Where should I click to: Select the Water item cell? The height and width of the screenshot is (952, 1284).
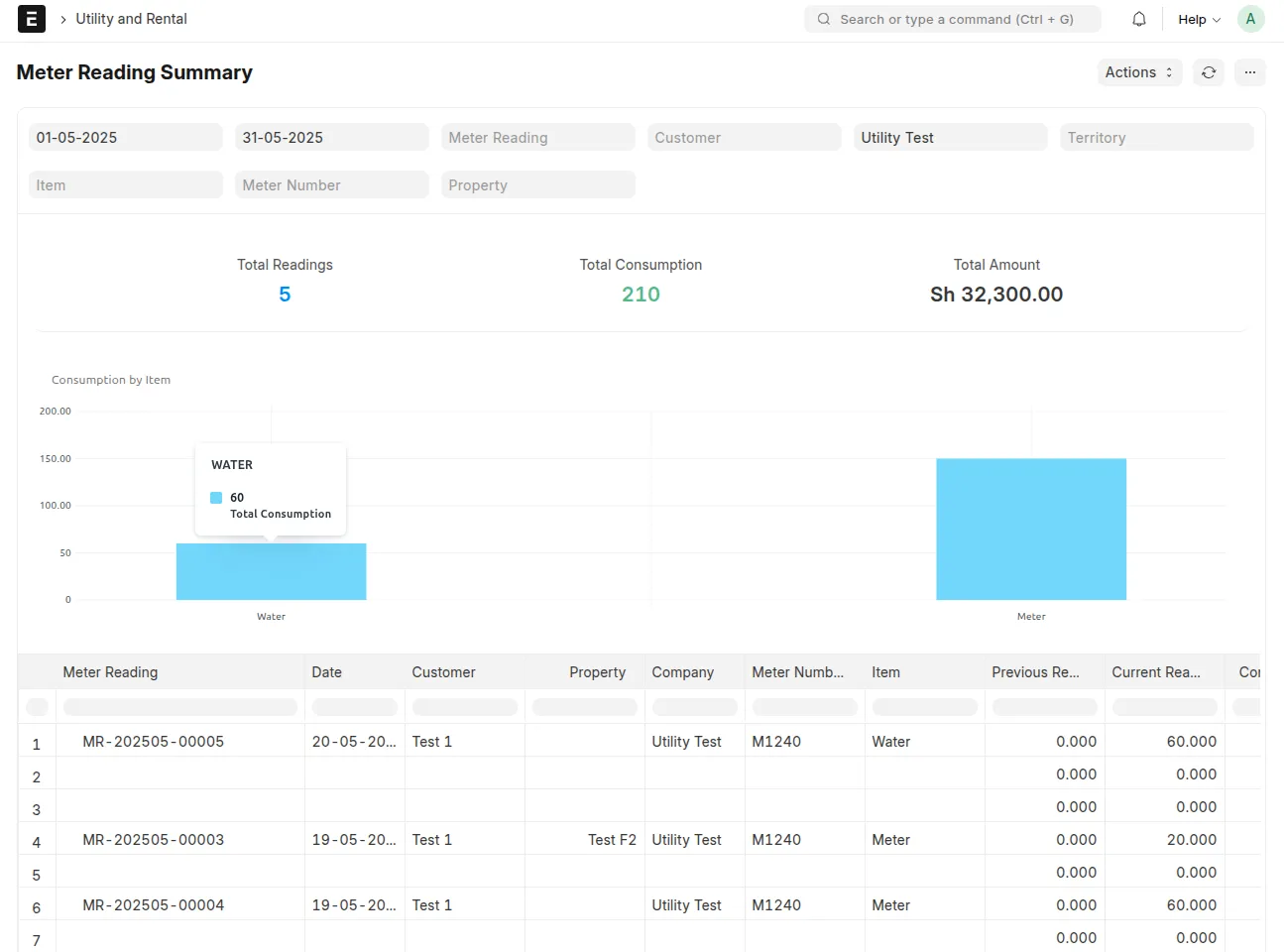click(x=925, y=742)
